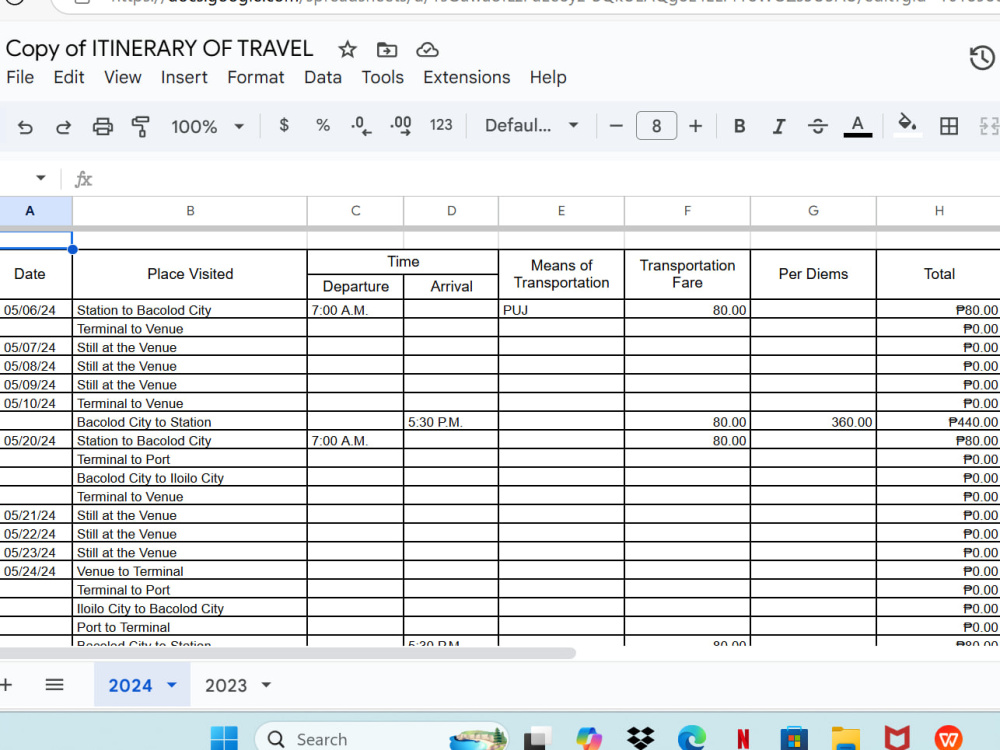The width and height of the screenshot is (1000, 750).
Task: Apply percent format icon
Action: [x=323, y=125]
